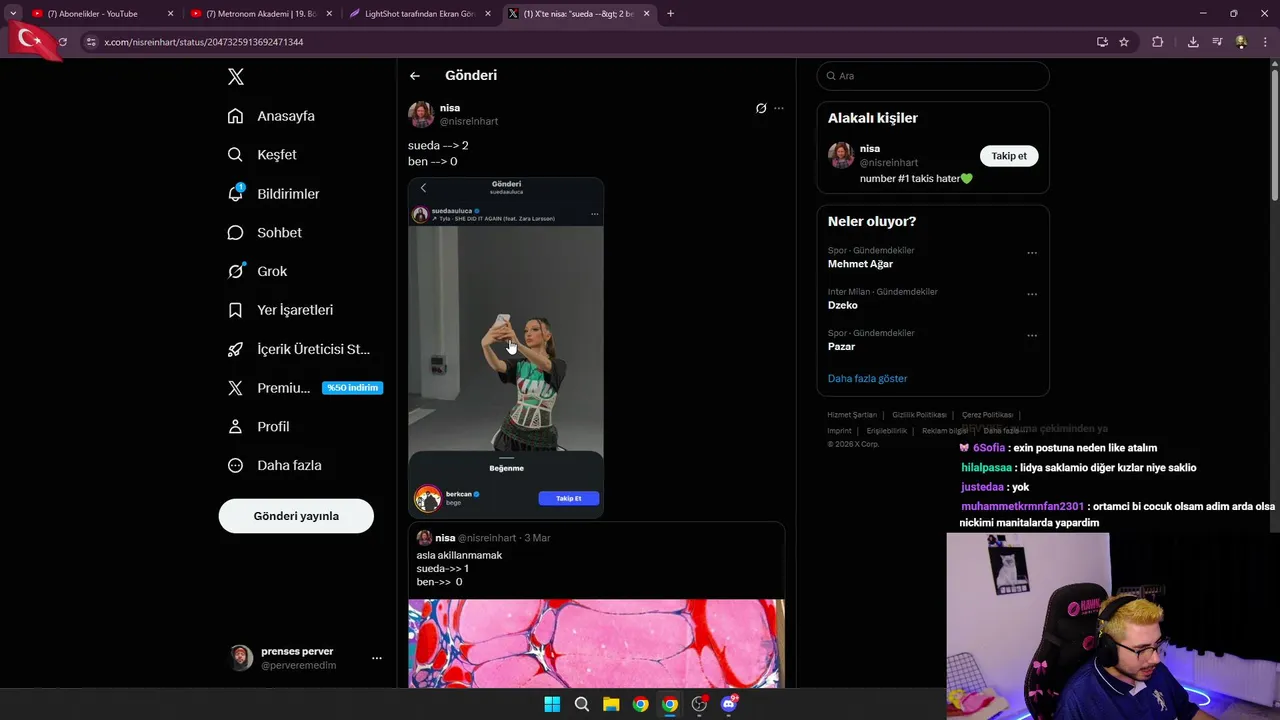1280x720 pixels.
Task: Click the Grok explain icon on post
Action: (761, 108)
